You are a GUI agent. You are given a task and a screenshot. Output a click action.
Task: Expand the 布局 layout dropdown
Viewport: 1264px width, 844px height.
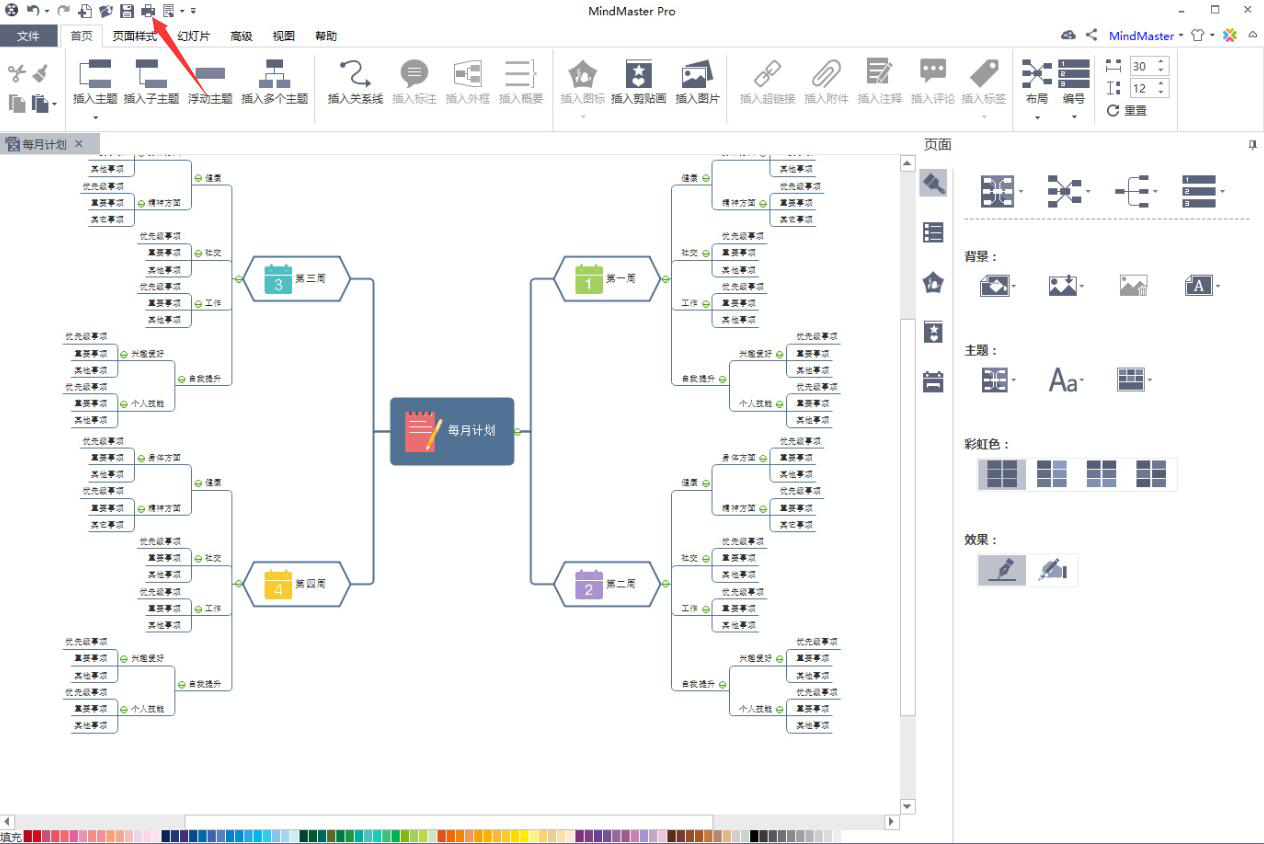[x=1037, y=117]
